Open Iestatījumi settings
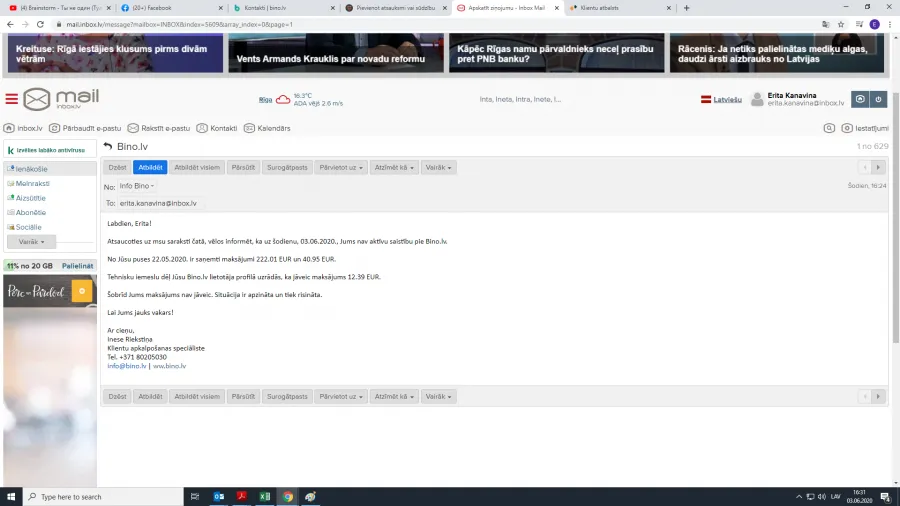The width and height of the screenshot is (900, 506). pyautogui.click(x=865, y=128)
